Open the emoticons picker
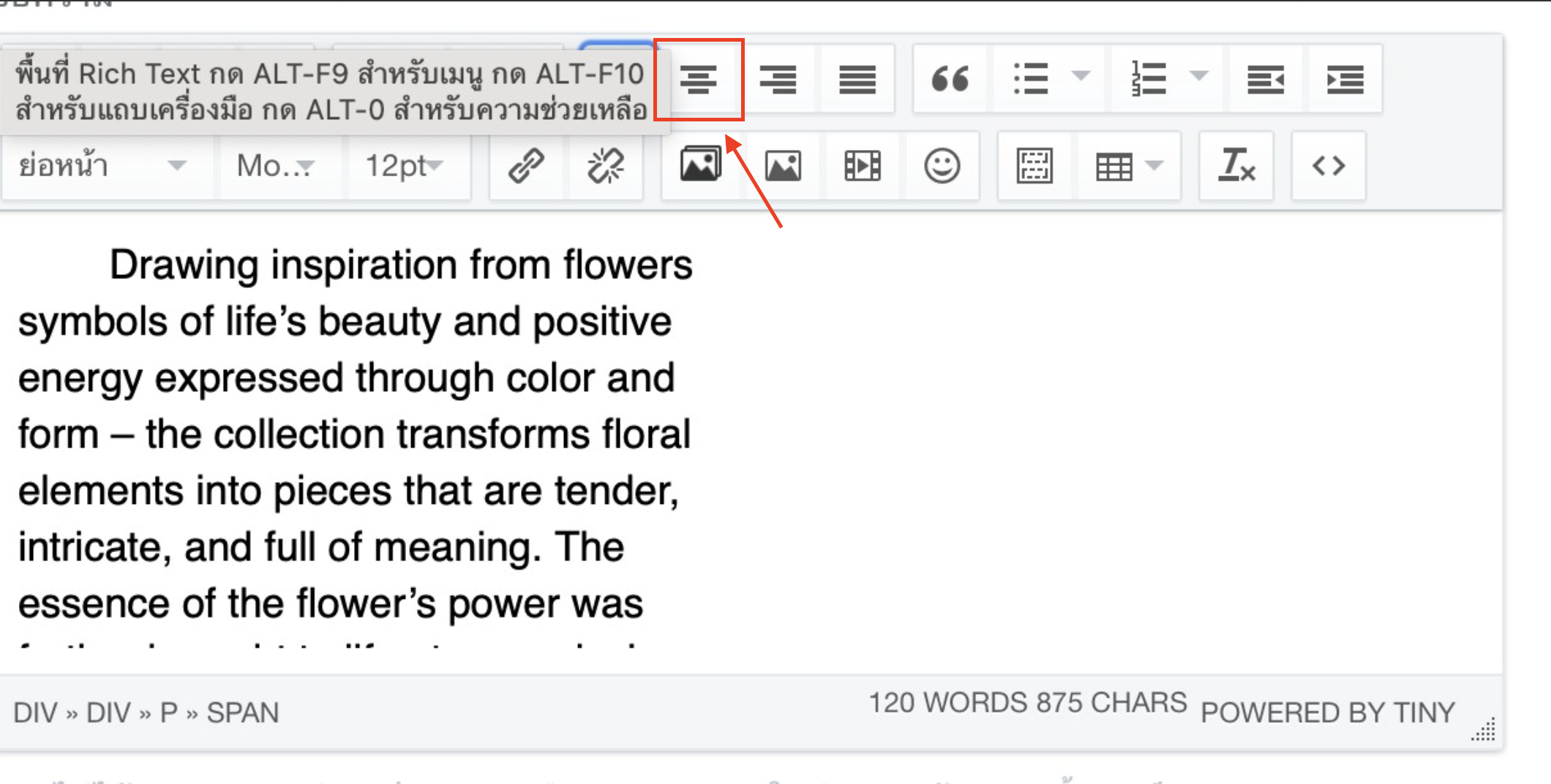This screenshot has height=784, width=1551. coord(942,166)
